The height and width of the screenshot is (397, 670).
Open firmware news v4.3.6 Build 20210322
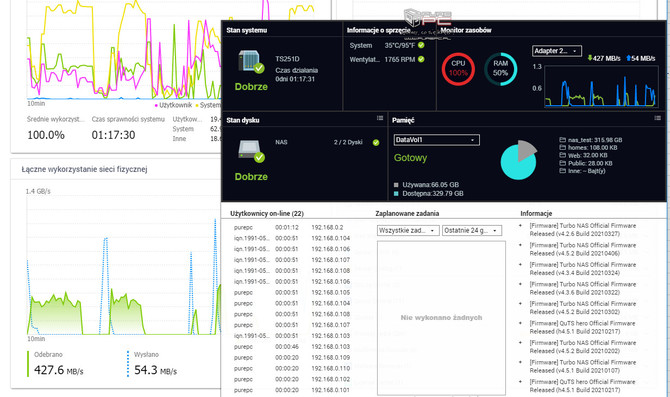click(583, 288)
